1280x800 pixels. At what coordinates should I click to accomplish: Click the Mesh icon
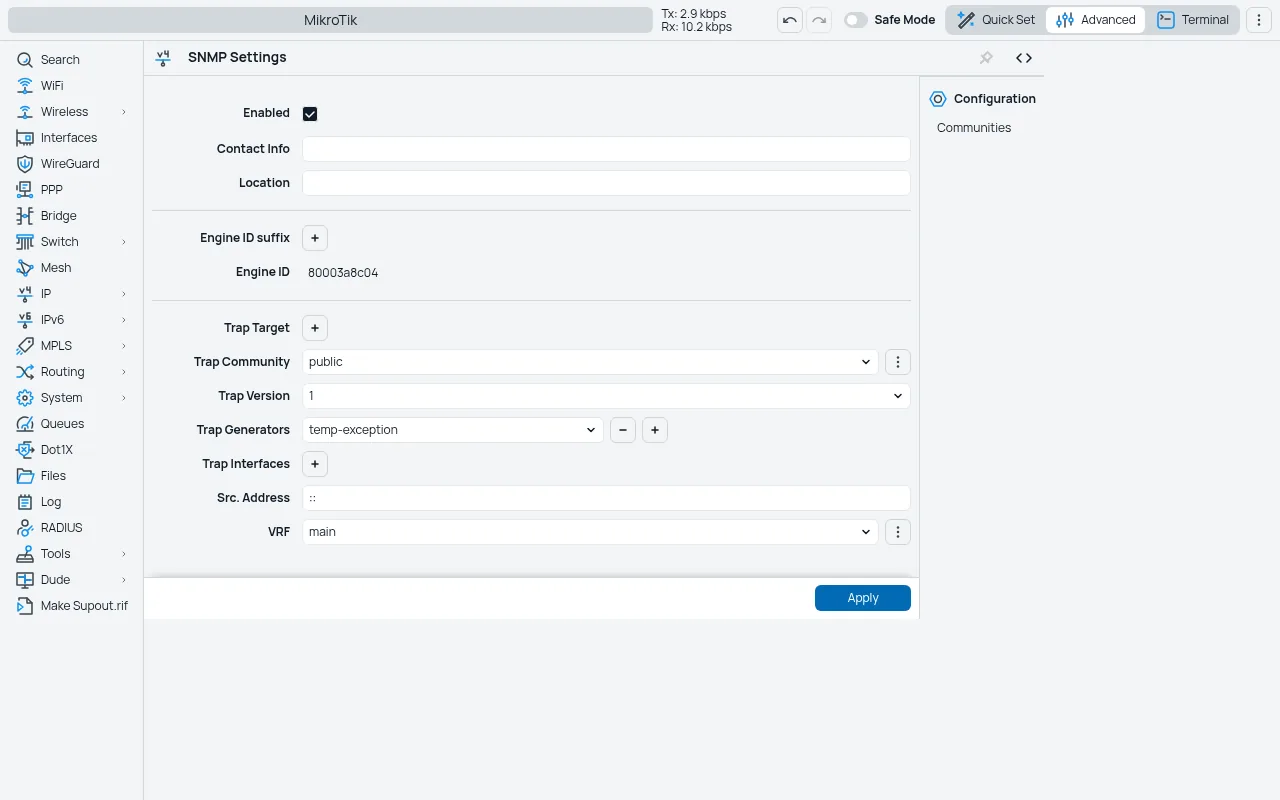(x=25, y=268)
